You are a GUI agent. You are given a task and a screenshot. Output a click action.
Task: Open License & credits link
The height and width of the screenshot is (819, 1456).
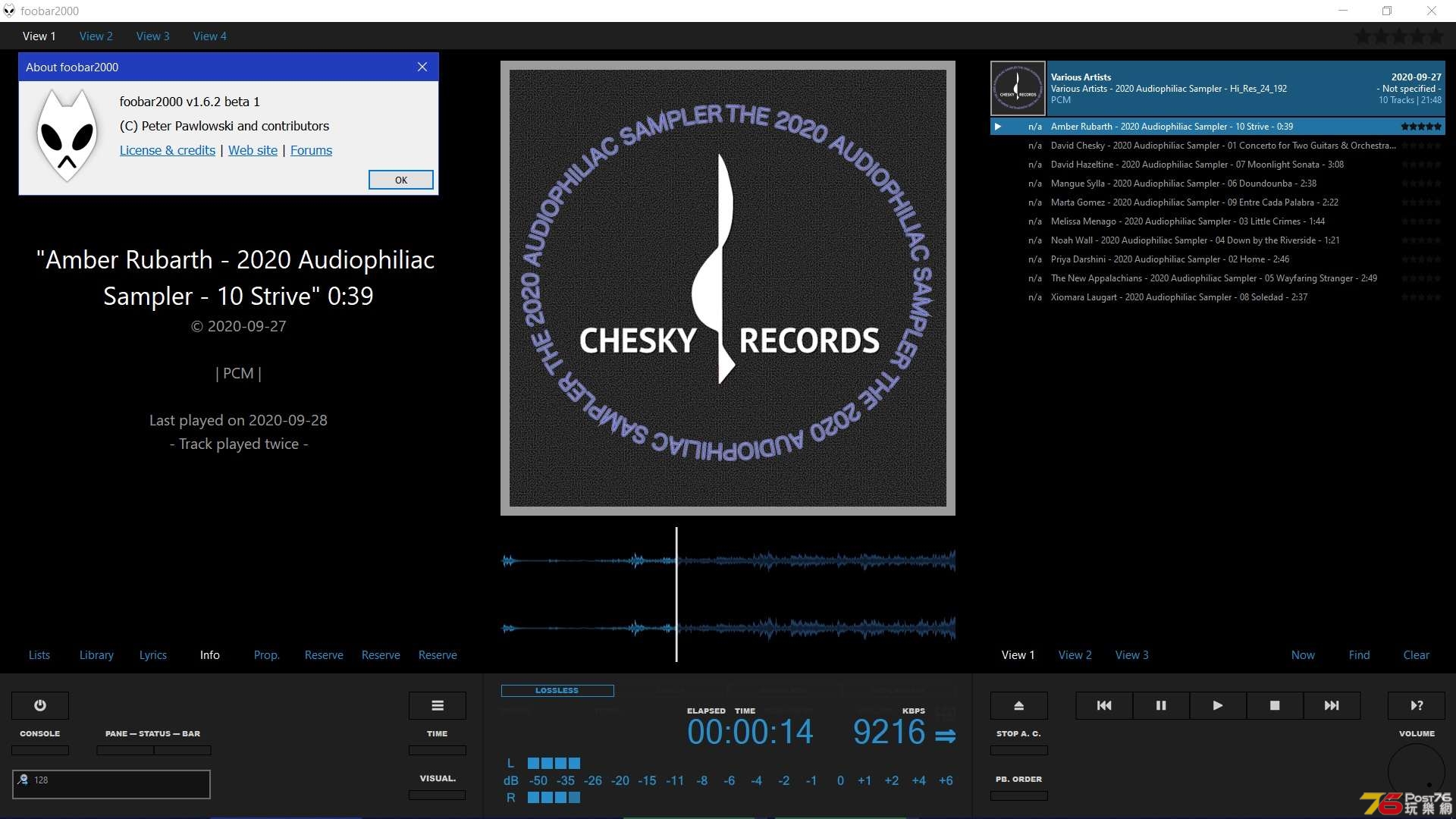coord(168,150)
